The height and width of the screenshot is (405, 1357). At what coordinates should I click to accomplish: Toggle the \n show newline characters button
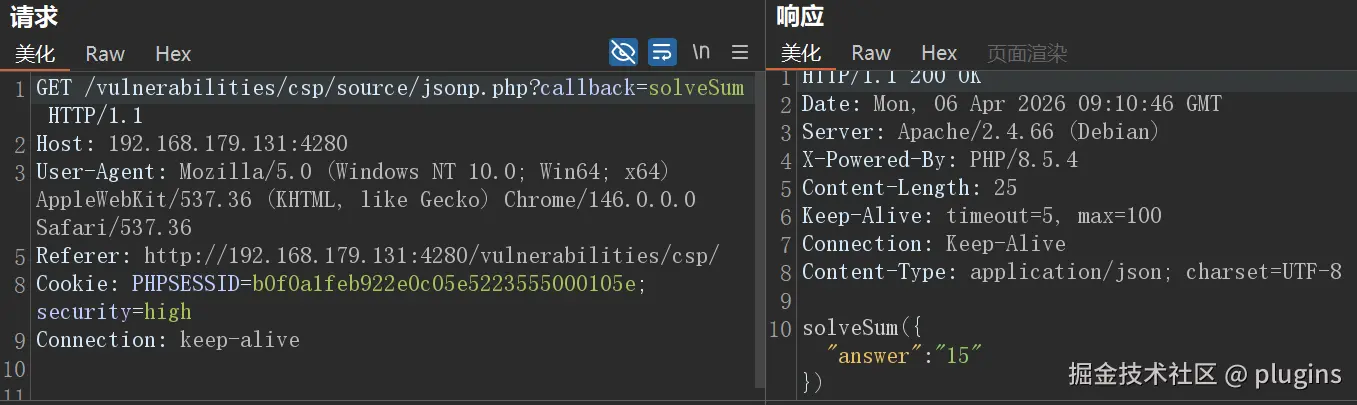pyautogui.click(x=702, y=52)
